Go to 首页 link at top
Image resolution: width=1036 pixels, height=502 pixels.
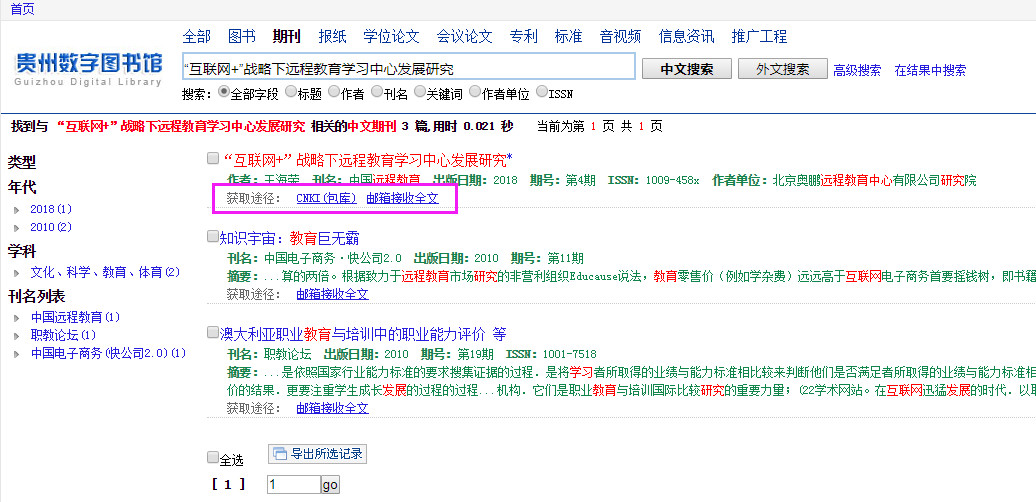pos(22,9)
